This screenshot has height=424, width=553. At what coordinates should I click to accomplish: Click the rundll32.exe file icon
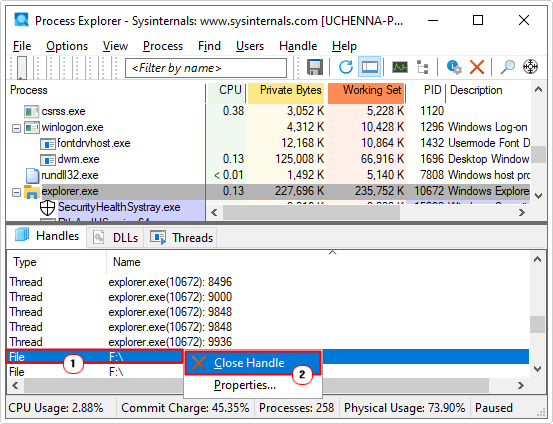click(32, 175)
